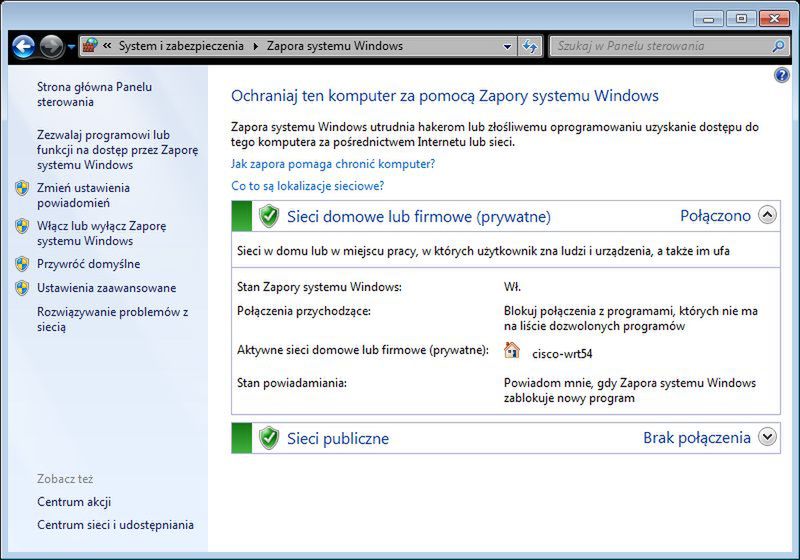
Task: Open Co to są lokalizacje sieciowe? link
Action: pos(308,186)
